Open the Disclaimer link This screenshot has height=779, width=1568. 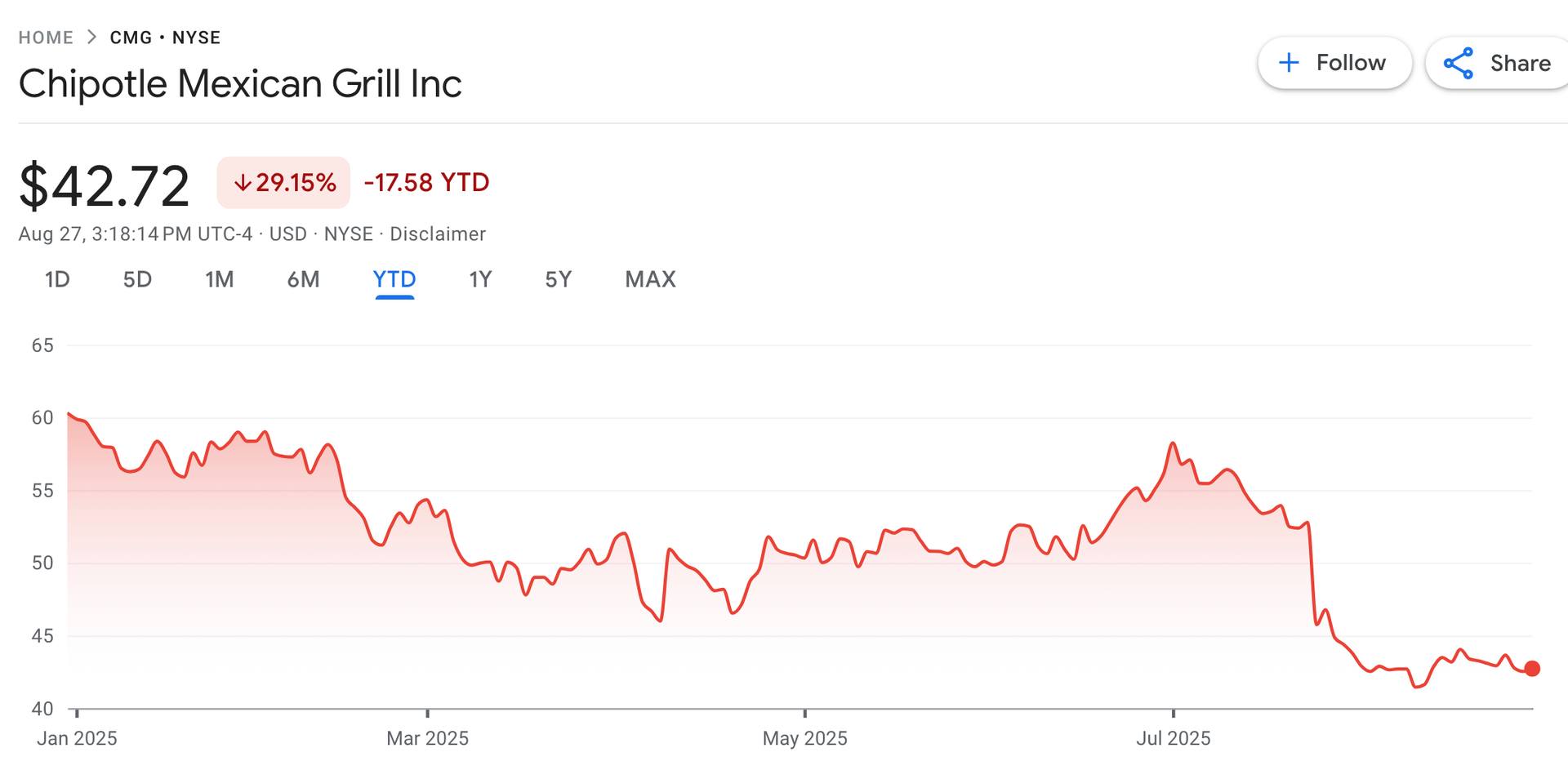(x=438, y=234)
